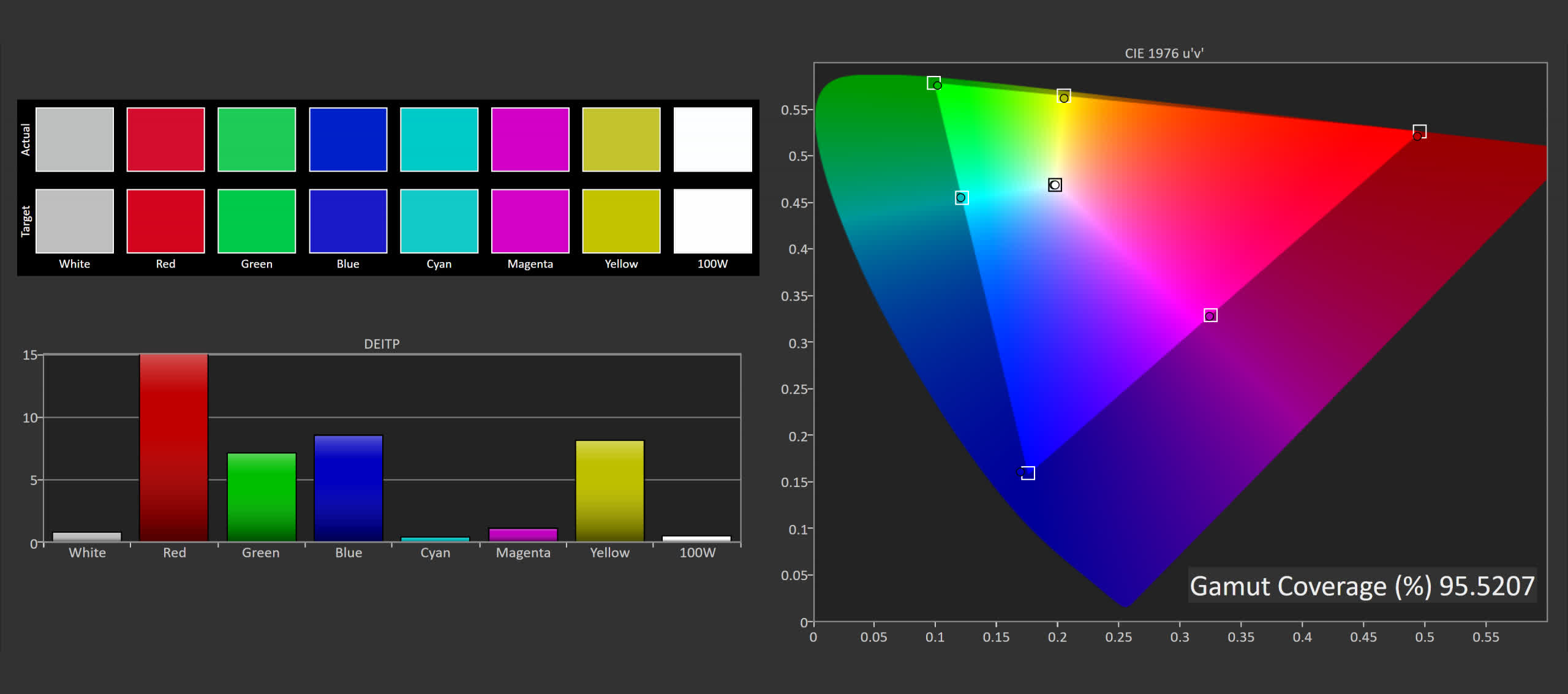1568x694 pixels.
Task: Click the Gamut Coverage percentage label
Action: (x=1362, y=586)
